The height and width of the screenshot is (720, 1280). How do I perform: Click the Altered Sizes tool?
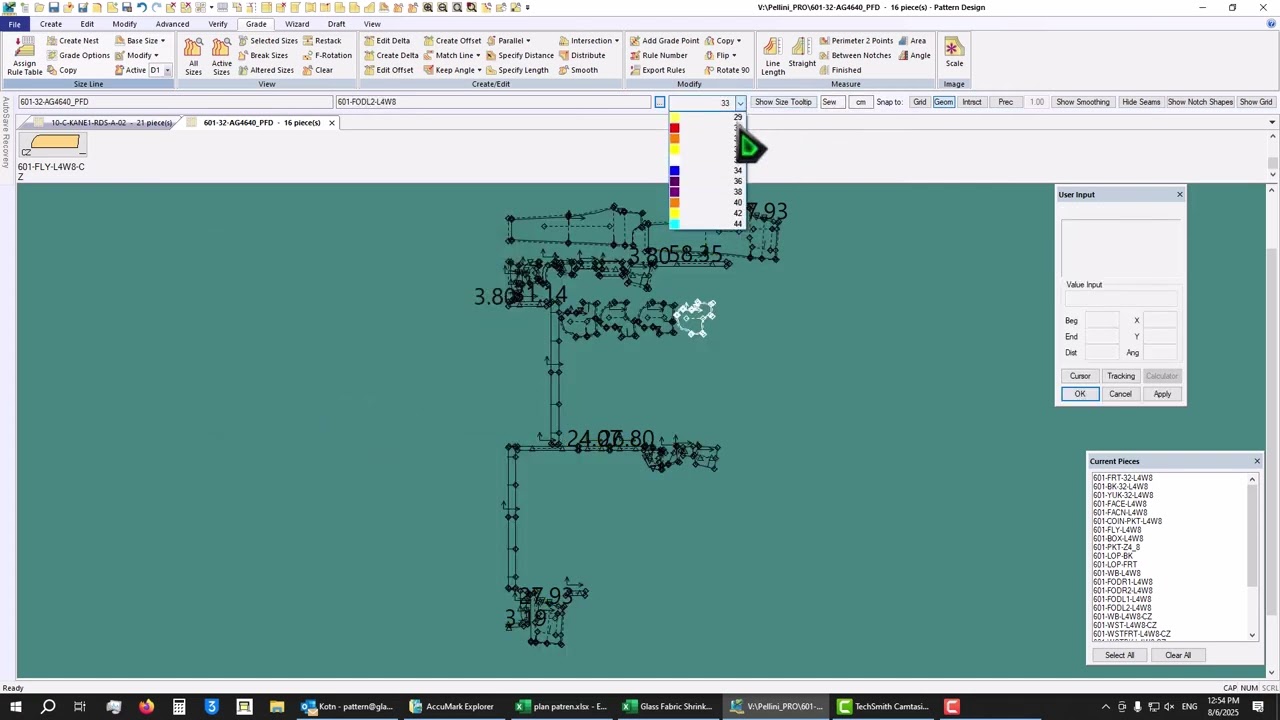[x=265, y=70]
